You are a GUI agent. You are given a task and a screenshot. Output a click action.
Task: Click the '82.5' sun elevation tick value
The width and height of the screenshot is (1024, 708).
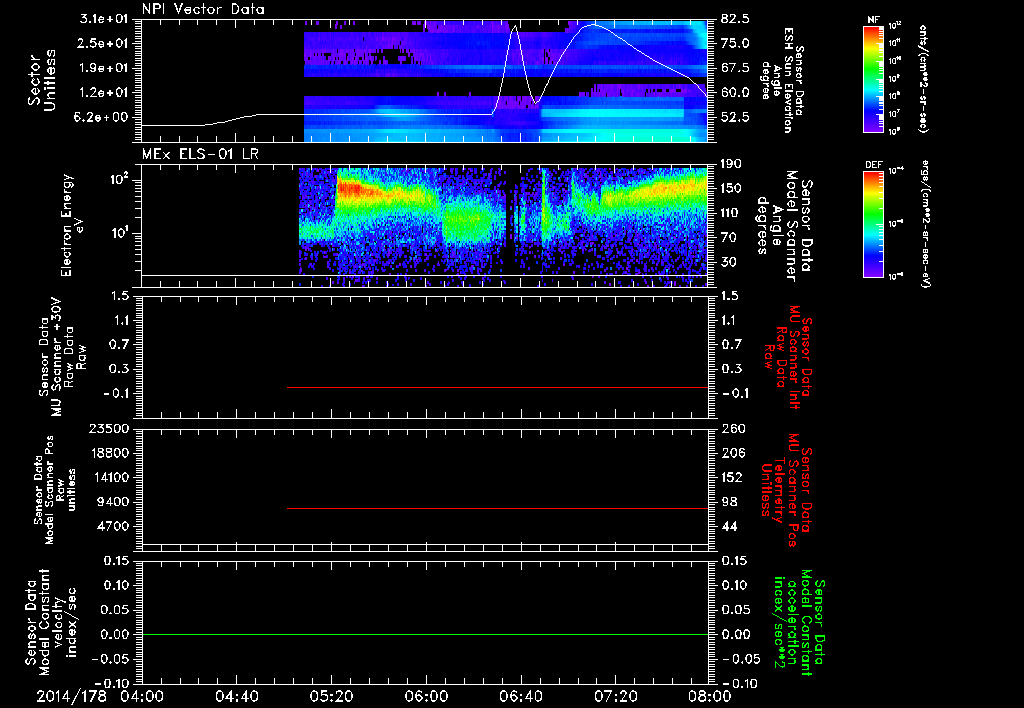click(735, 18)
